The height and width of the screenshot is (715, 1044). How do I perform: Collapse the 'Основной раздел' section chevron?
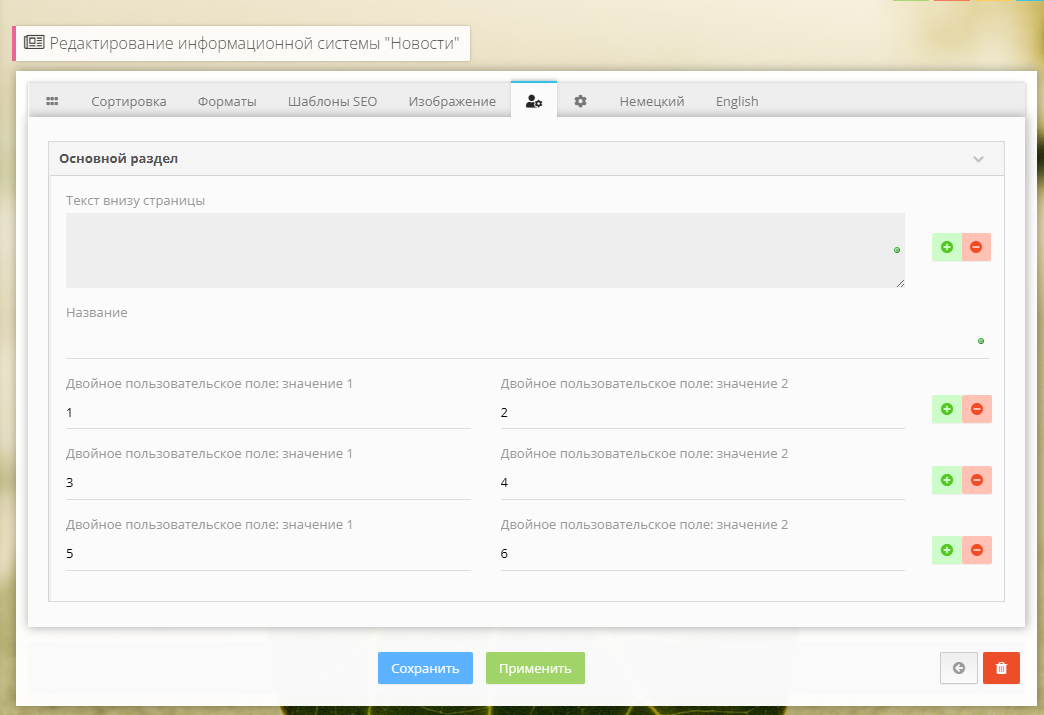point(978,159)
